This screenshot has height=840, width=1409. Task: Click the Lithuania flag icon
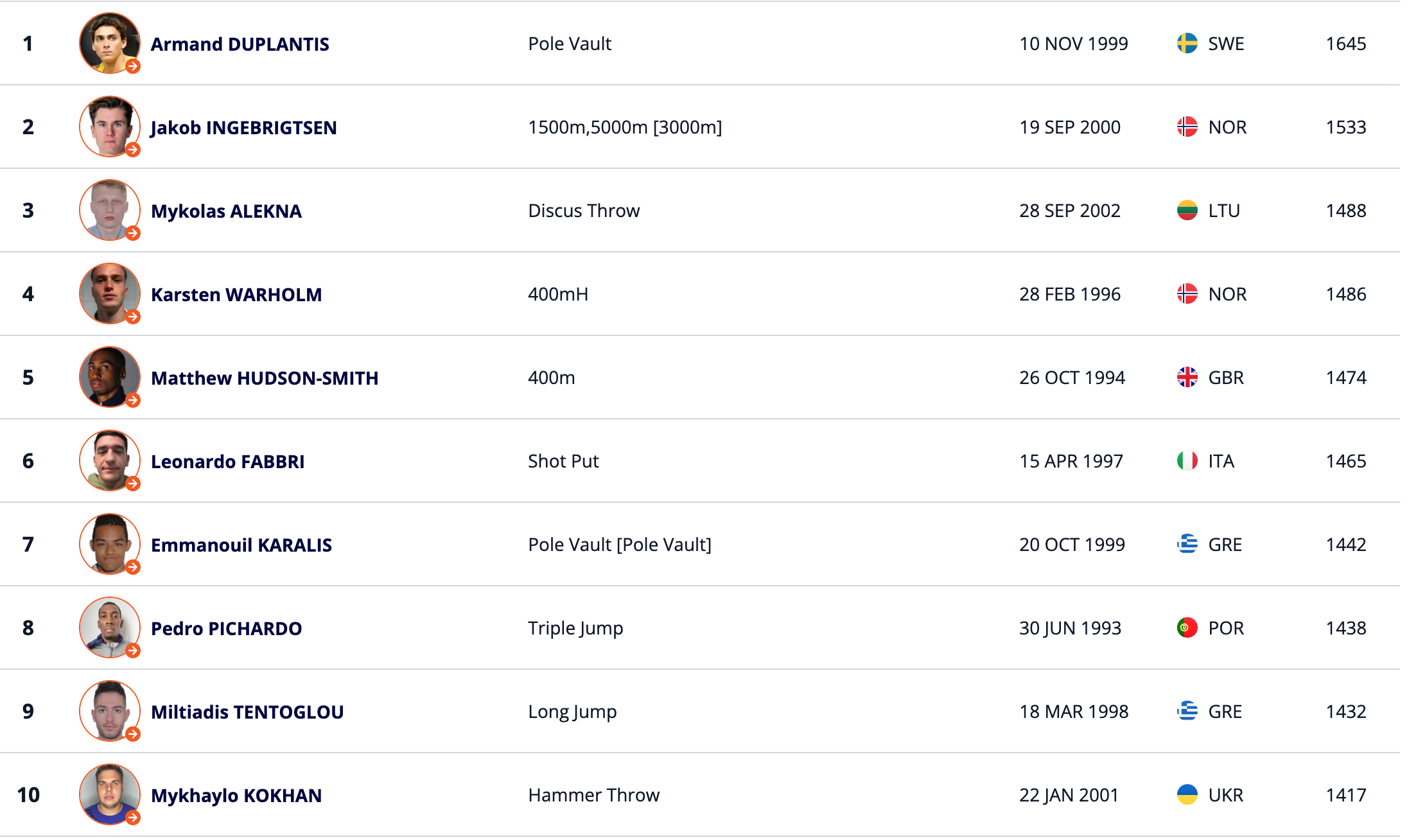click(1187, 211)
